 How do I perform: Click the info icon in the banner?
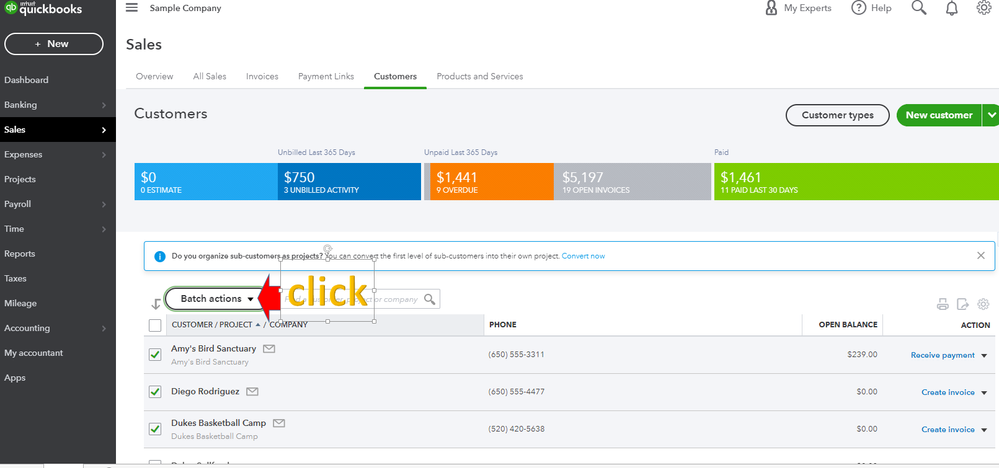160,256
